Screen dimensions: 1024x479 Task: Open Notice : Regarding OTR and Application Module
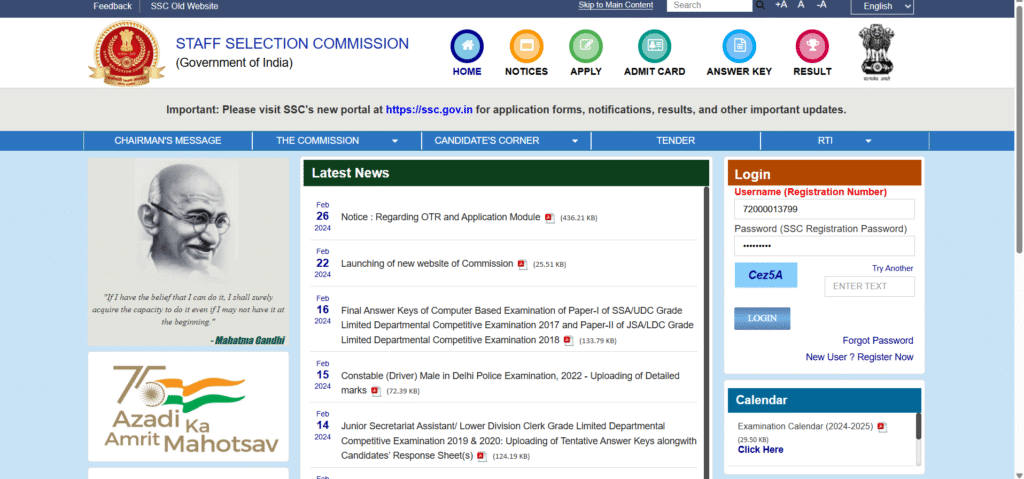click(x=441, y=217)
